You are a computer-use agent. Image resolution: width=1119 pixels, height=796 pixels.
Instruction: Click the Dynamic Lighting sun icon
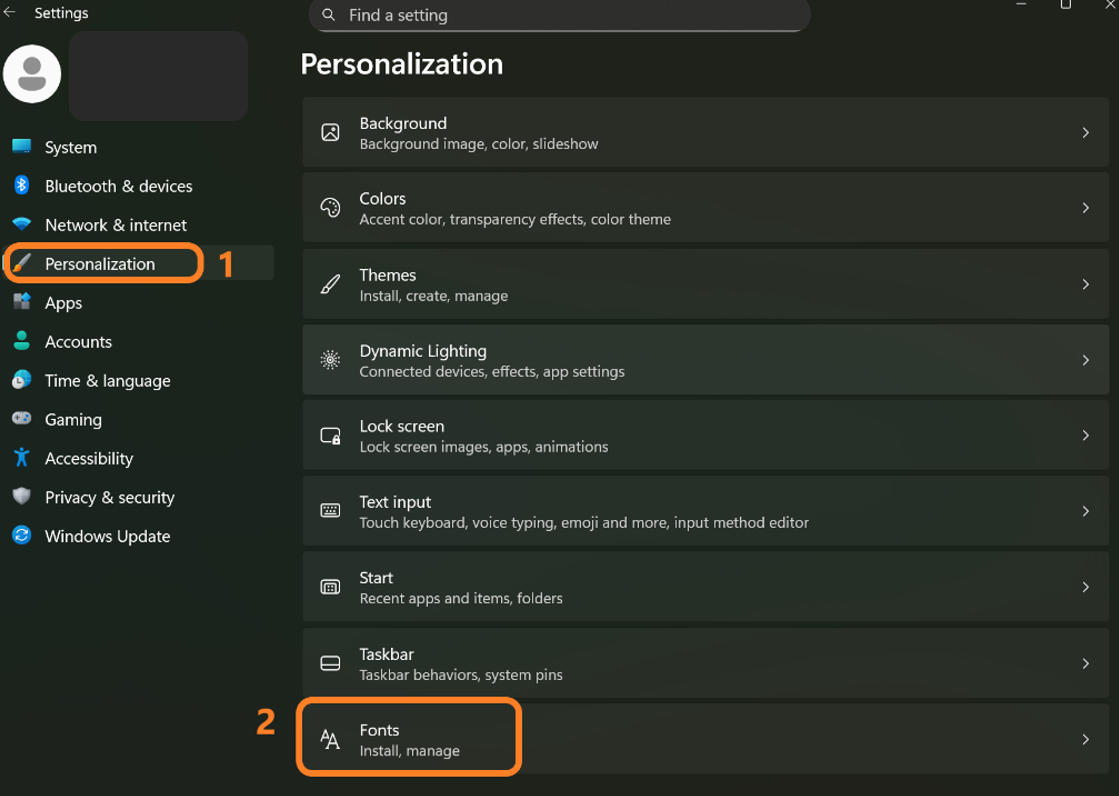click(330, 360)
